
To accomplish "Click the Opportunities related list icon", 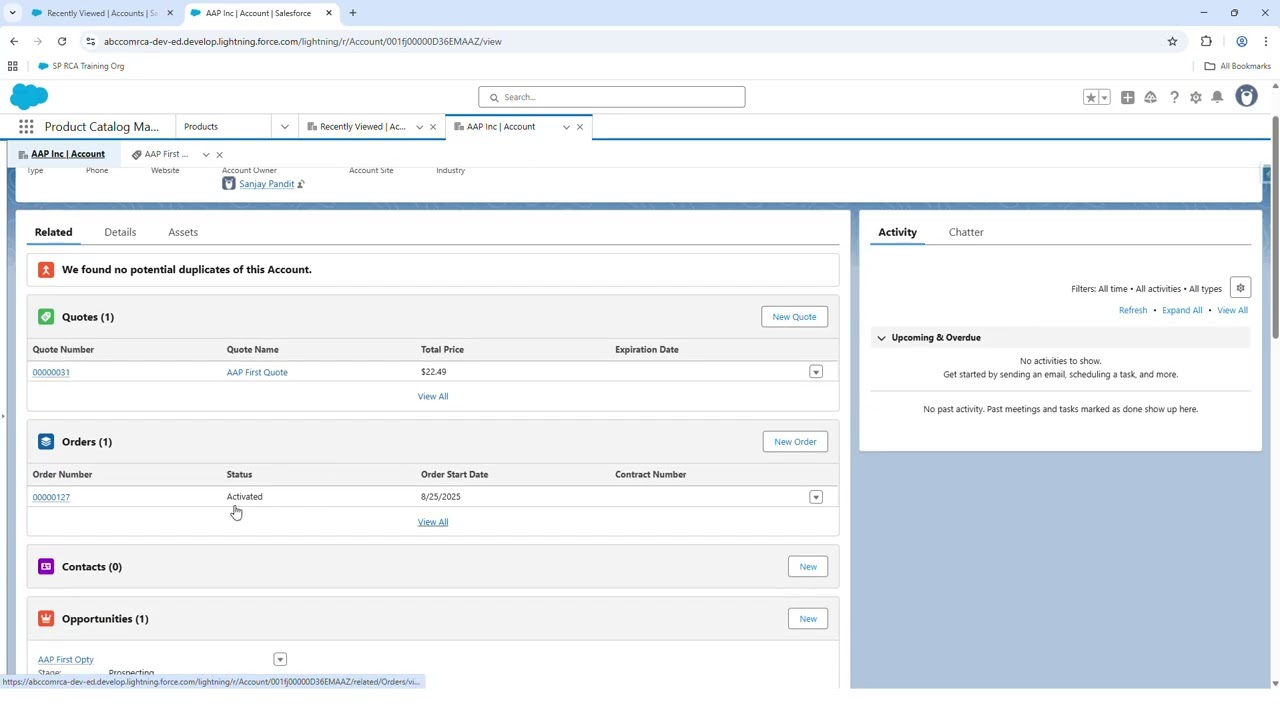I will pyautogui.click(x=46, y=619).
